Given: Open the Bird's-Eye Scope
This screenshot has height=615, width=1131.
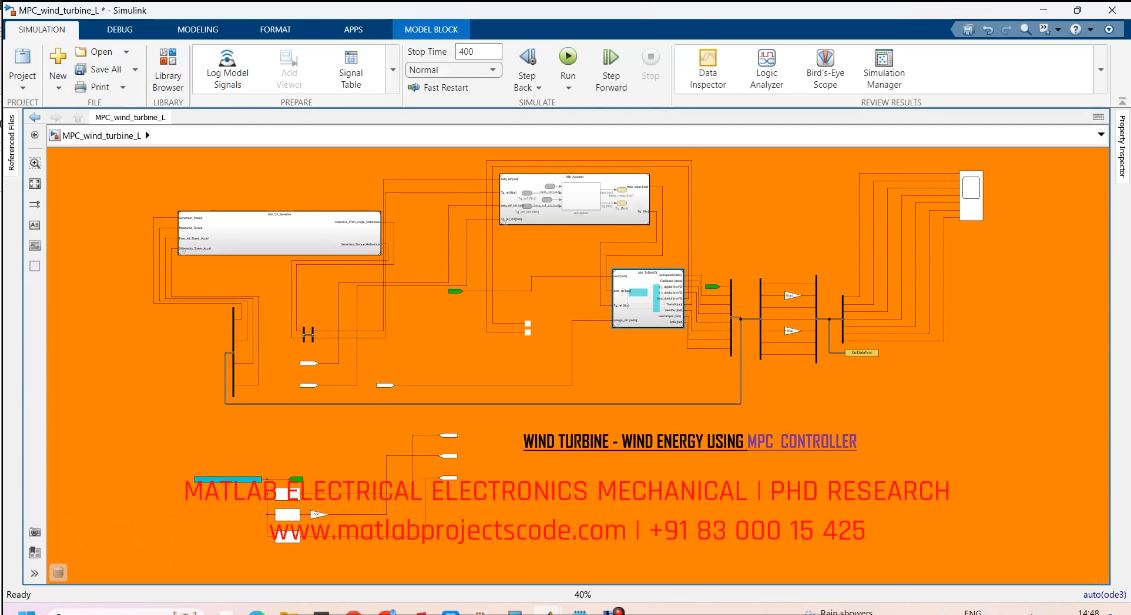Looking at the screenshot, I should pyautogui.click(x=825, y=58).
